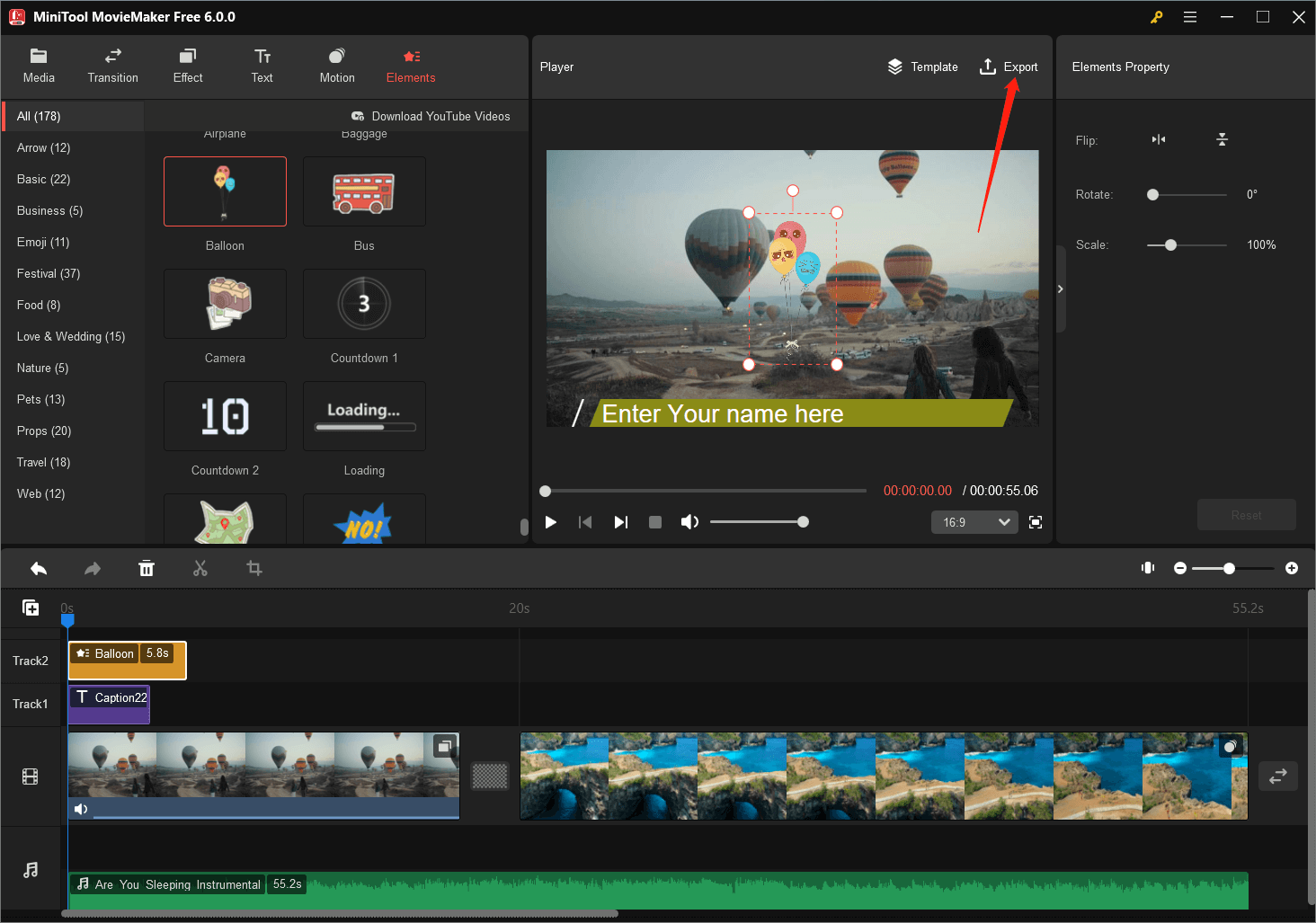Select the Festival (37) category

73,273
